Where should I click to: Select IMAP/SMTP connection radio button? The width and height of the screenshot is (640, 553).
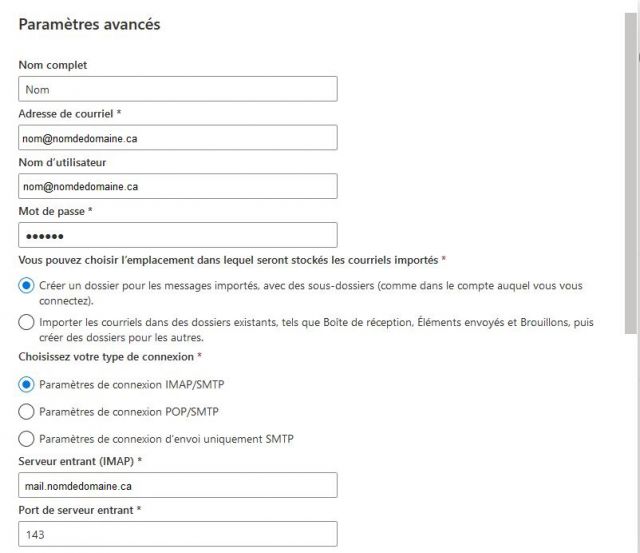(x=26, y=383)
